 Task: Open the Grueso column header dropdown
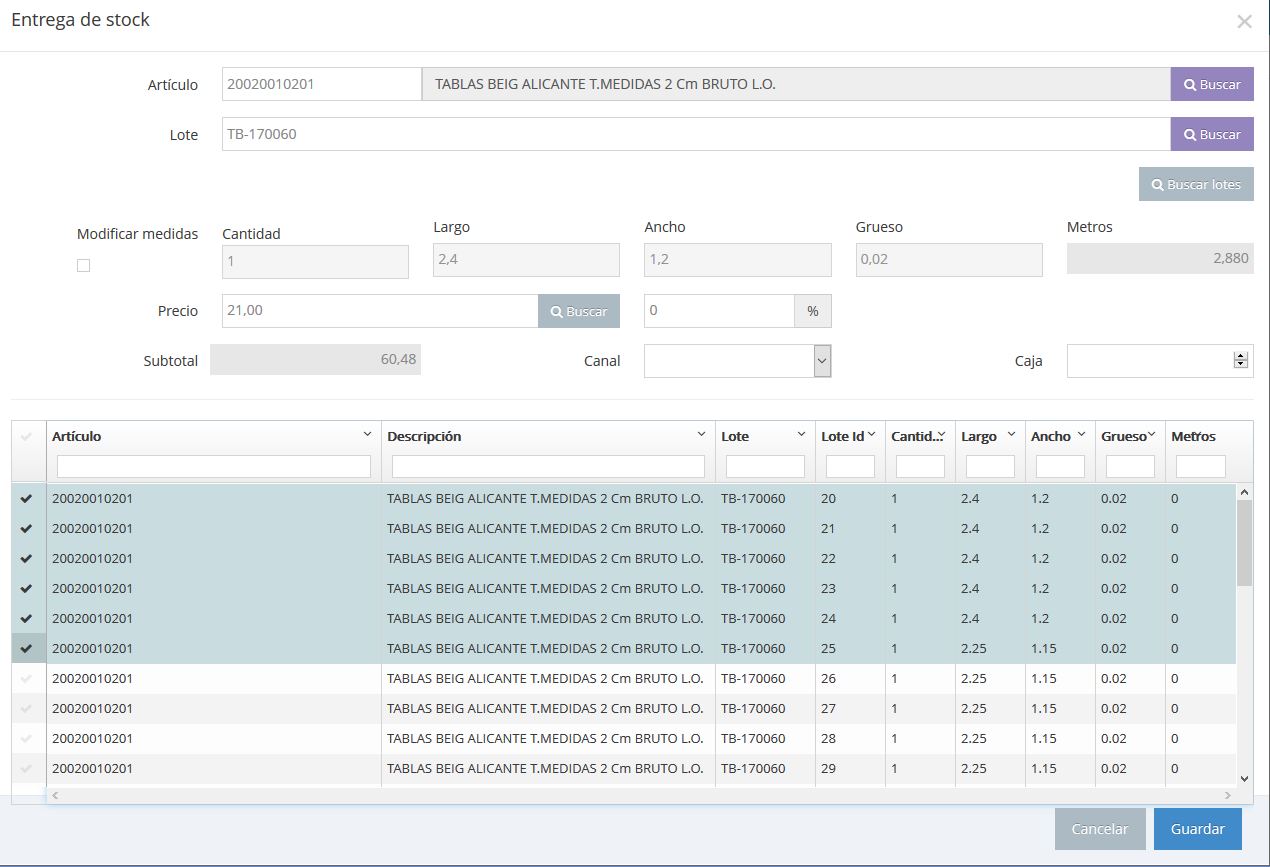click(x=1151, y=435)
